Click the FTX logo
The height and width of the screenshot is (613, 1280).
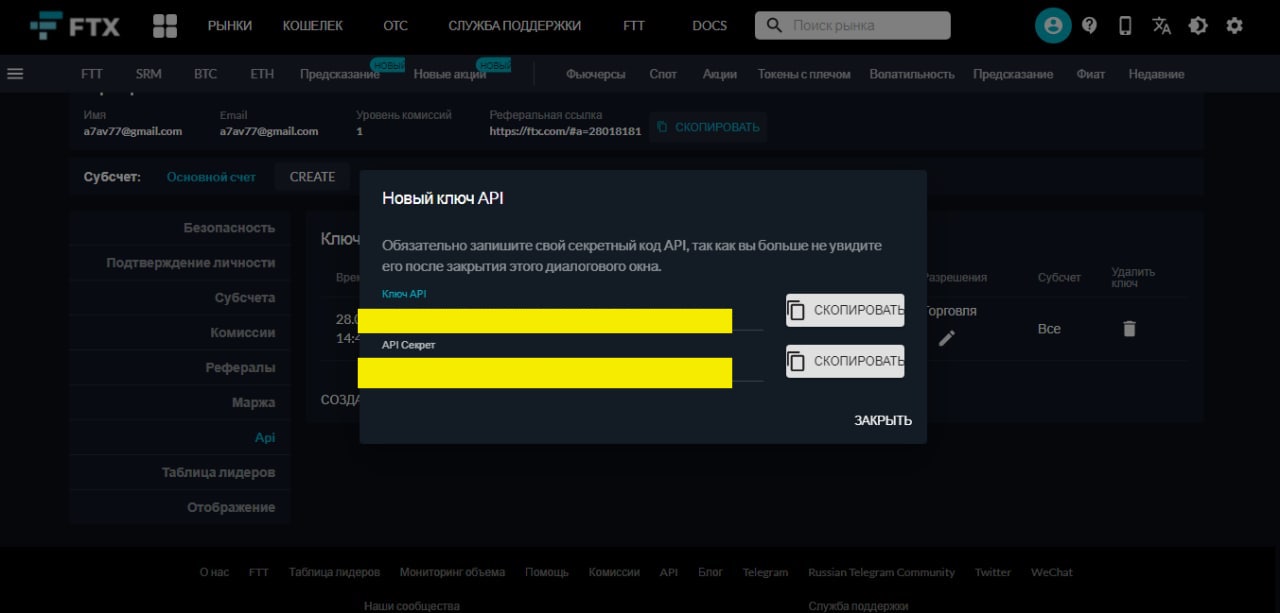click(75, 25)
